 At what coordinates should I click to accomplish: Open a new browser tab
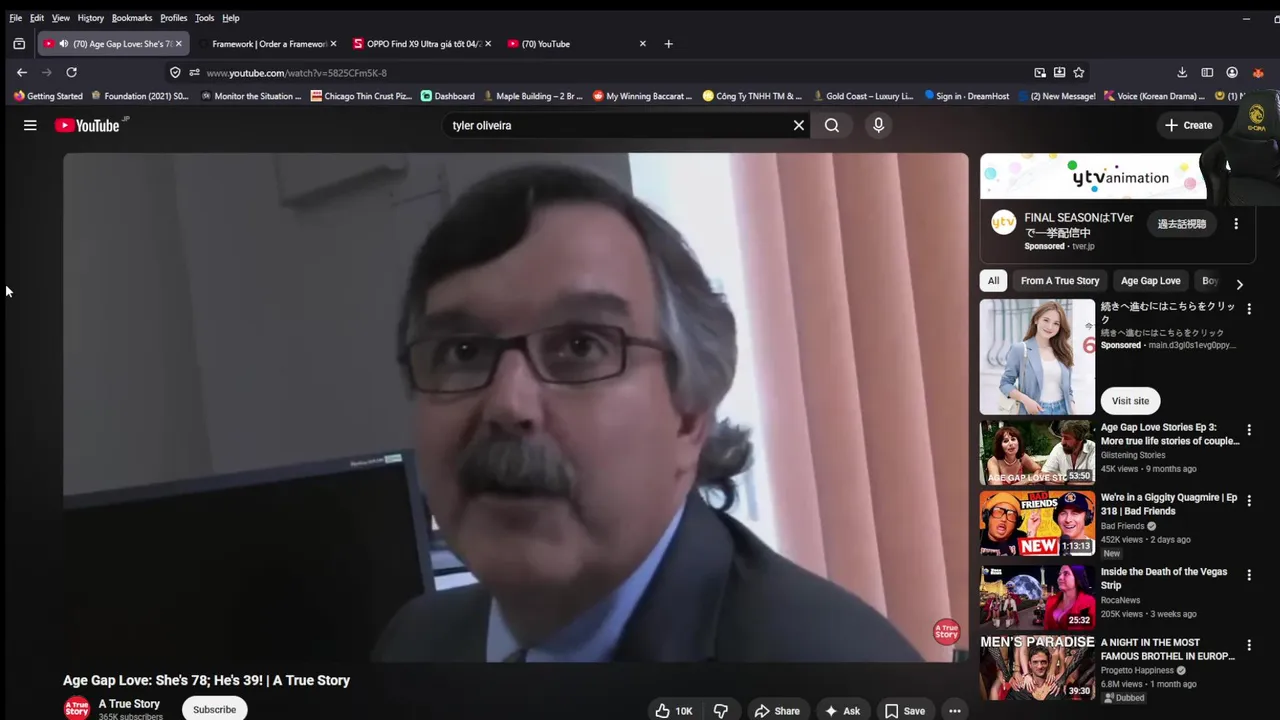pos(669,44)
